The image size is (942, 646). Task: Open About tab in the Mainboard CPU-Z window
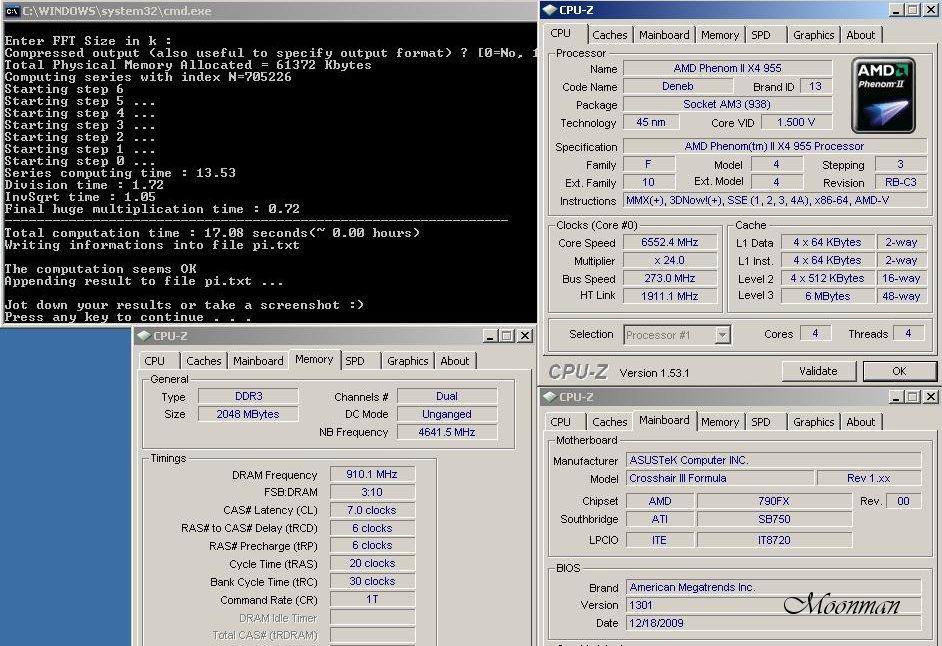coord(860,422)
